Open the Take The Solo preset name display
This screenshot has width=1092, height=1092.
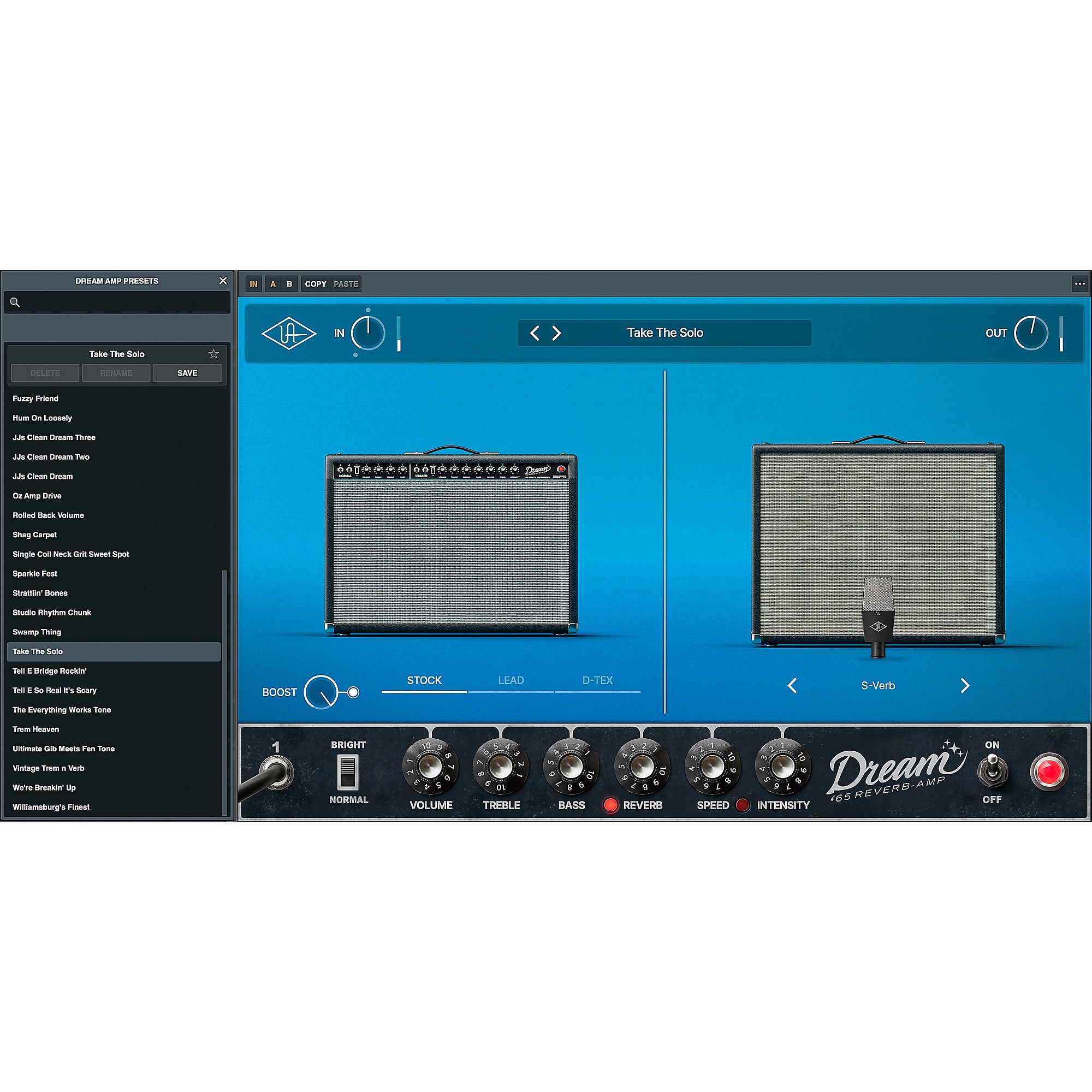click(x=664, y=333)
